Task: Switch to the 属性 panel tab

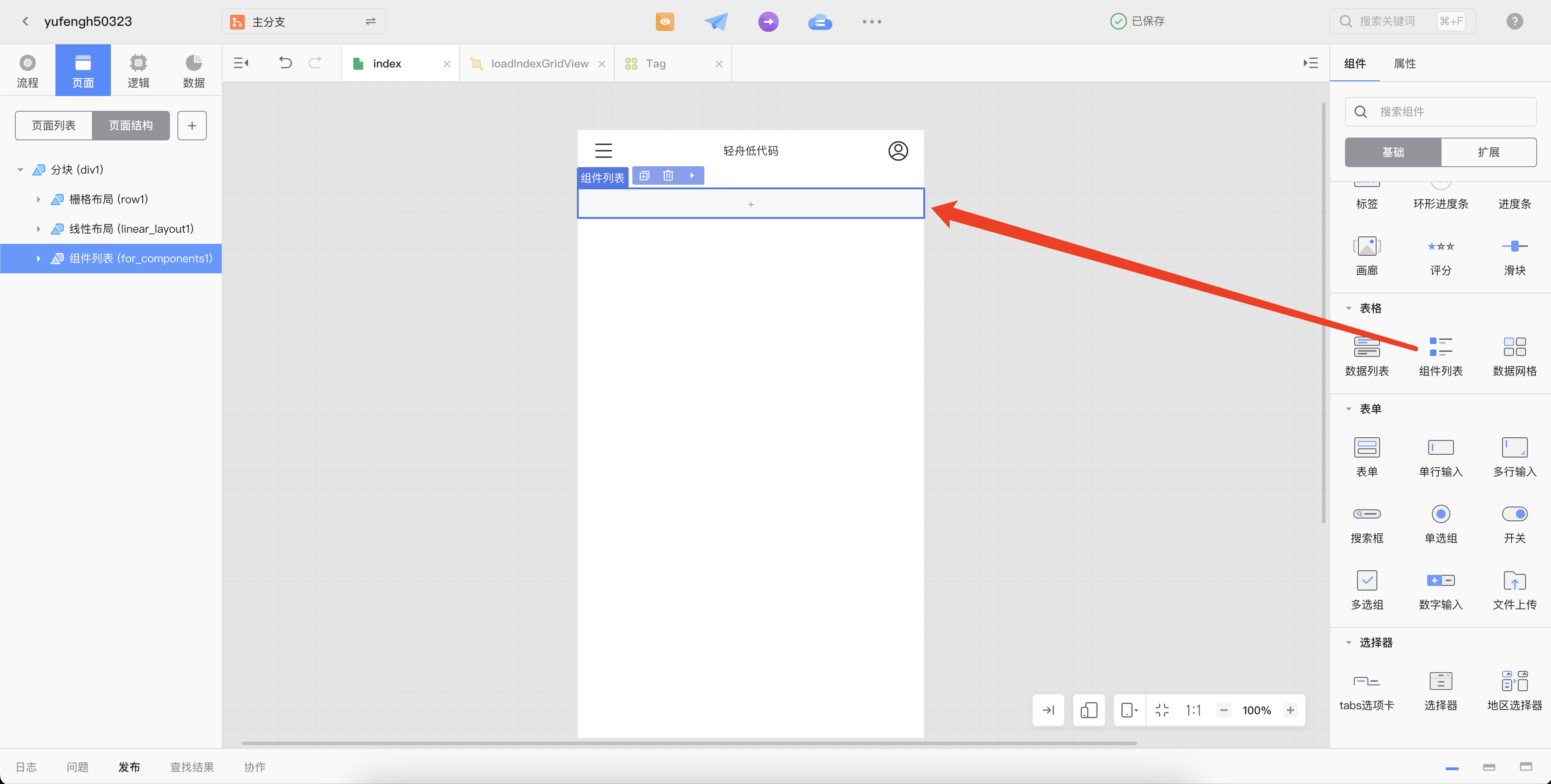Action: (1405, 63)
